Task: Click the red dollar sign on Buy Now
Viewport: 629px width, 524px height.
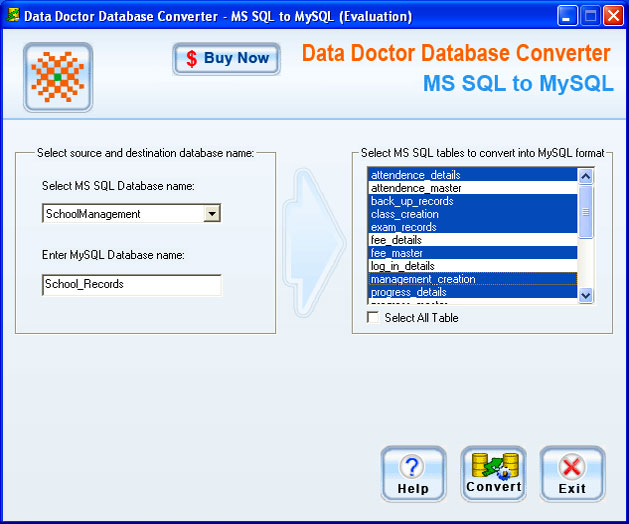Action: [x=192, y=59]
